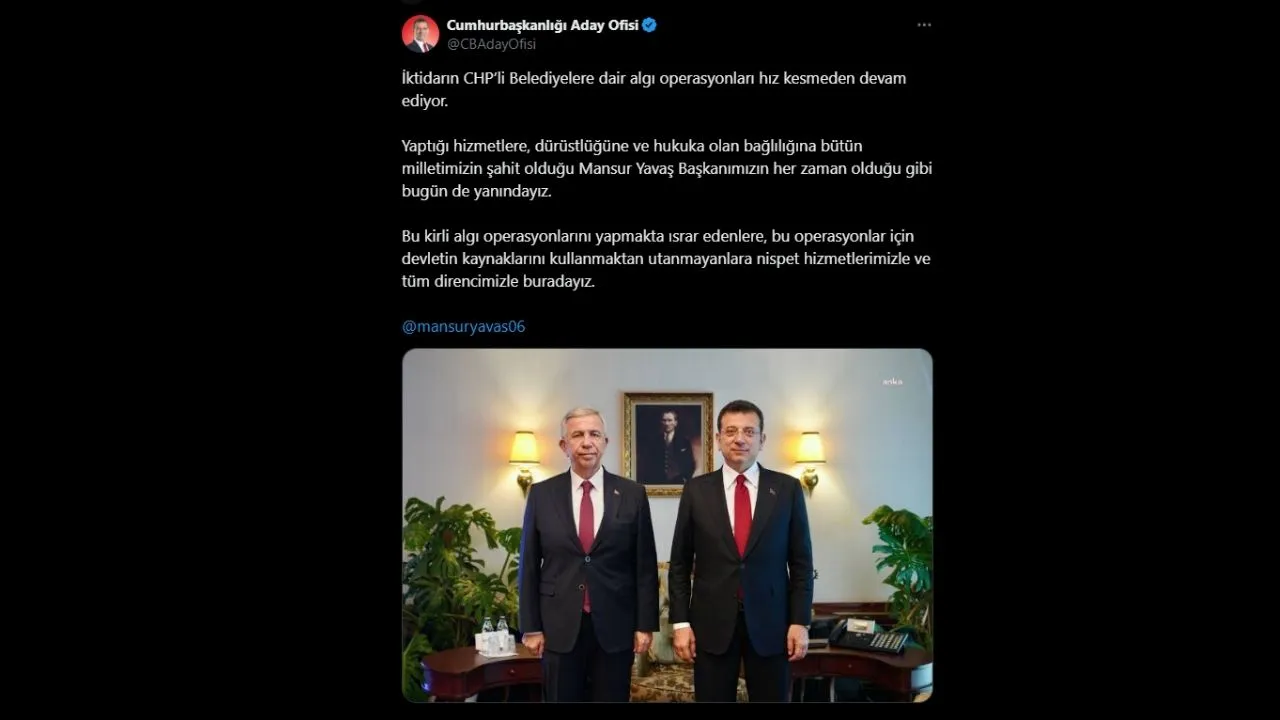Click the paragraph beginning Bu kirli algı

[666, 259]
